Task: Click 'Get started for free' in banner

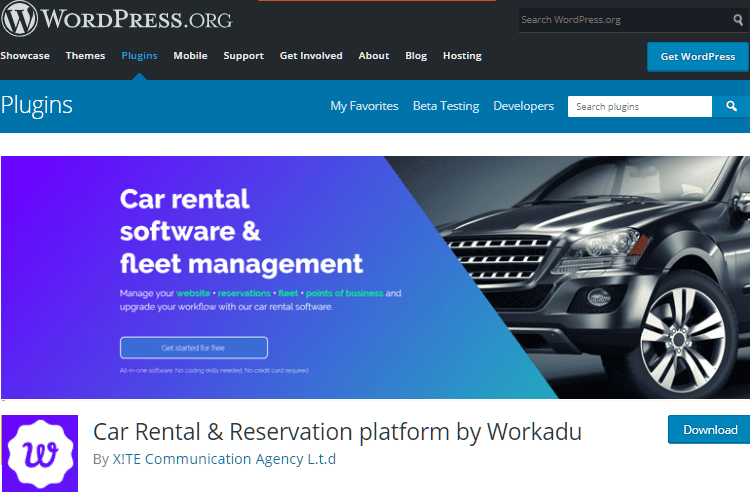Action: [193, 348]
